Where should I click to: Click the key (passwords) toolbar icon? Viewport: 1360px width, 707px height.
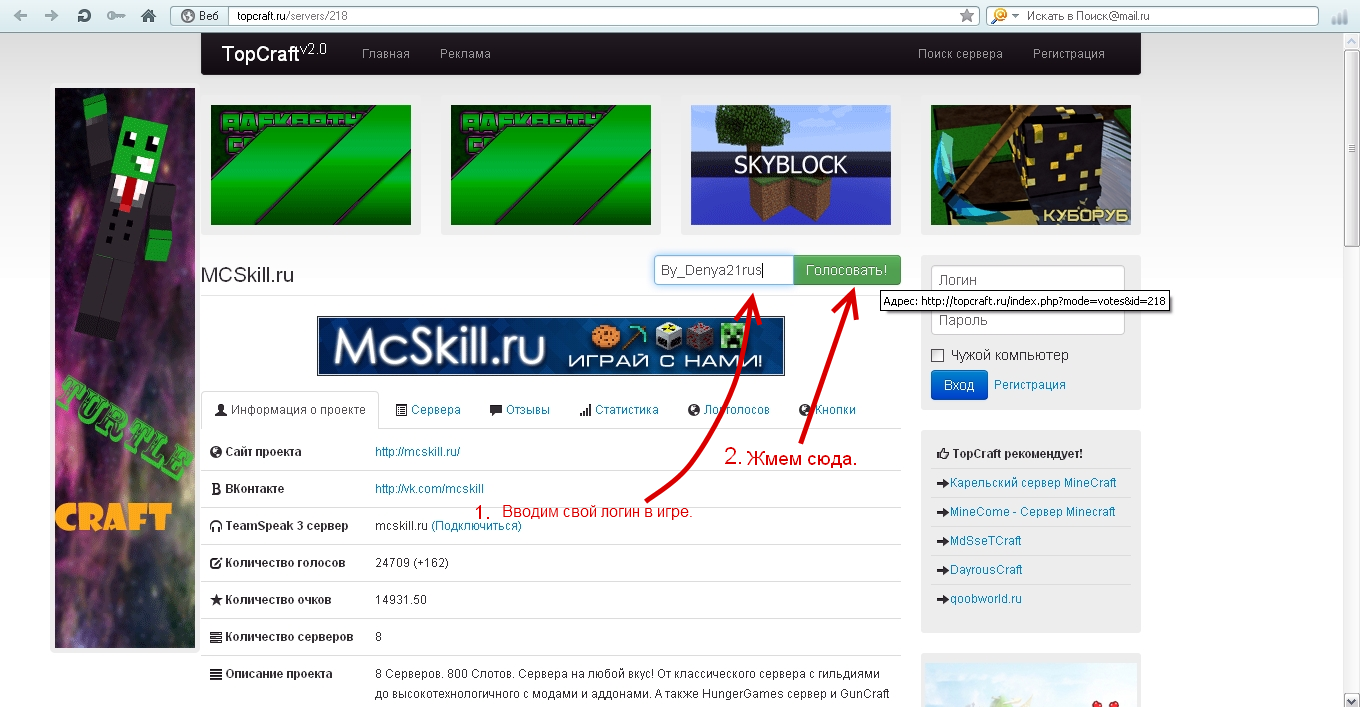[x=116, y=15]
